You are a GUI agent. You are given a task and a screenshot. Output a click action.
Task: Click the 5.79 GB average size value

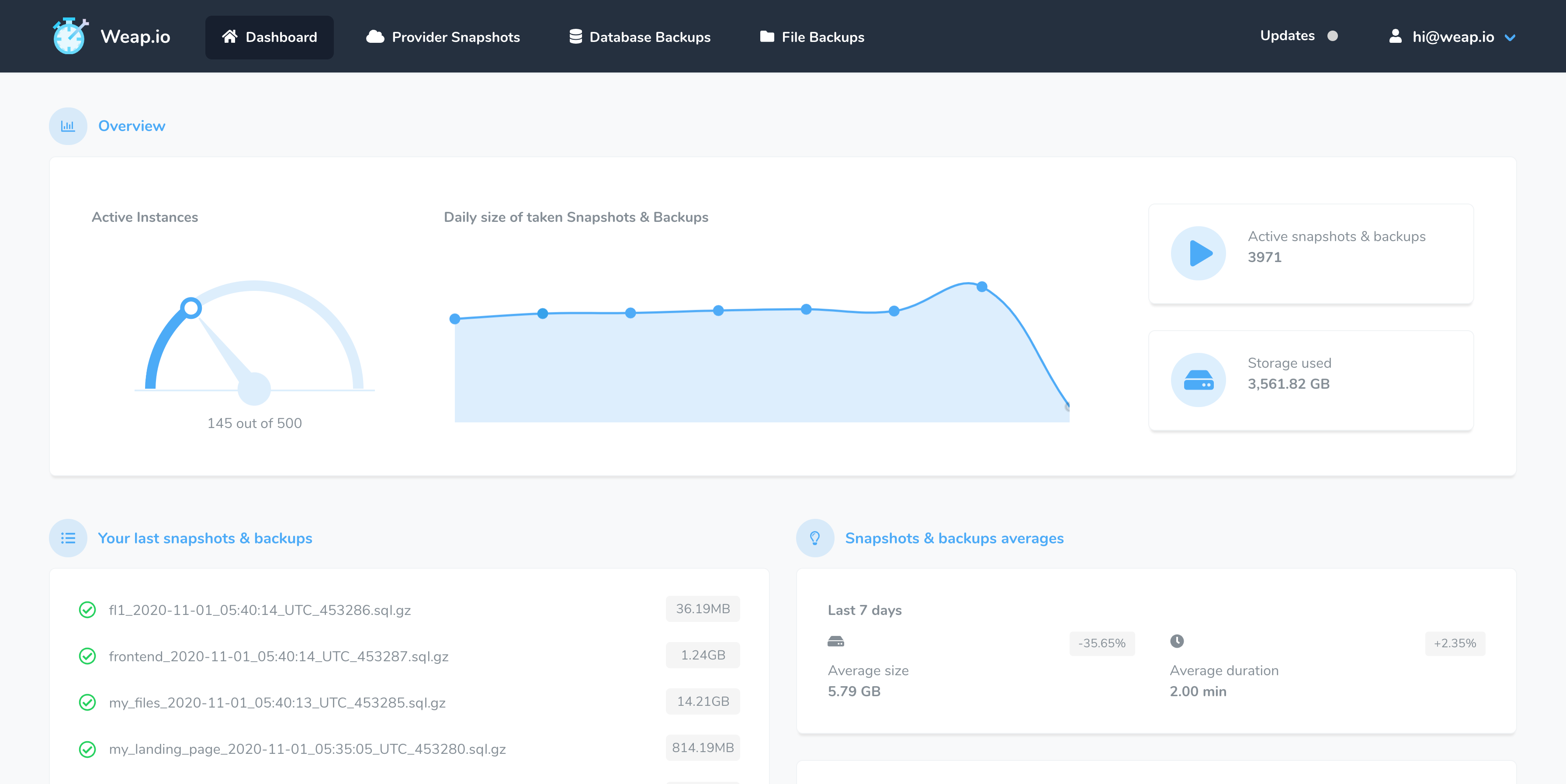(x=853, y=691)
